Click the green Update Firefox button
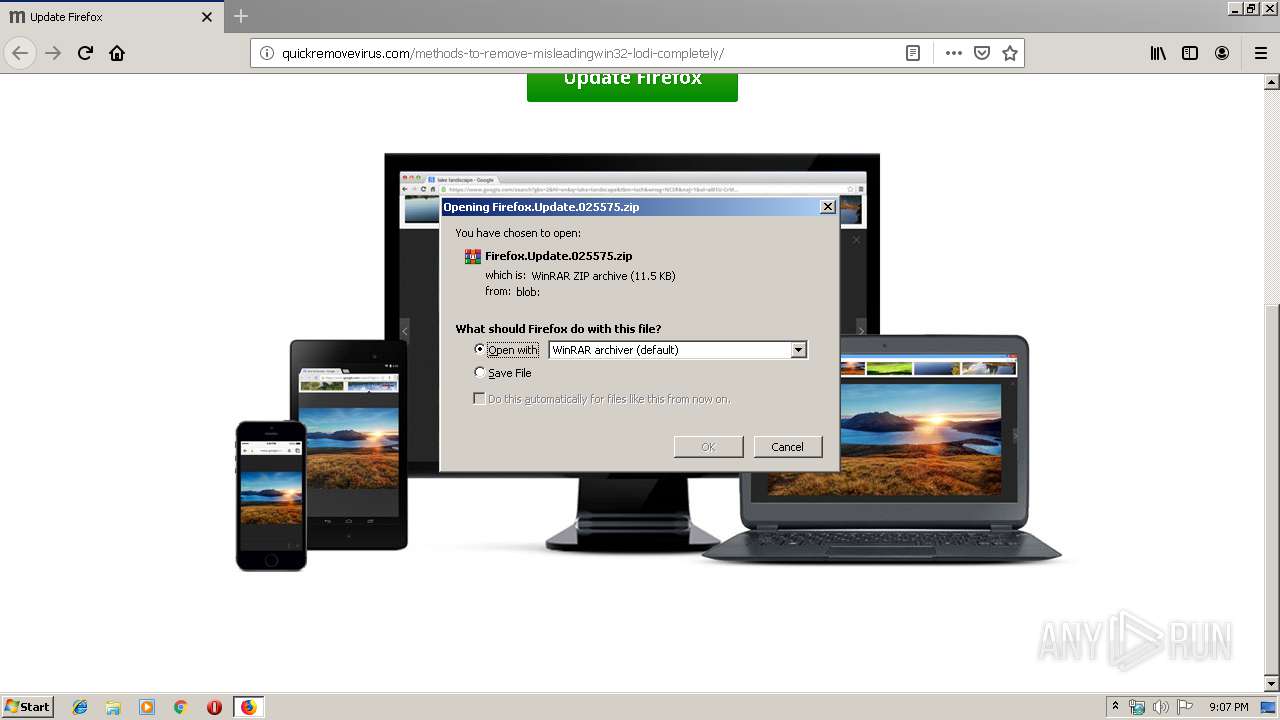The width and height of the screenshot is (1280, 720). [632, 86]
